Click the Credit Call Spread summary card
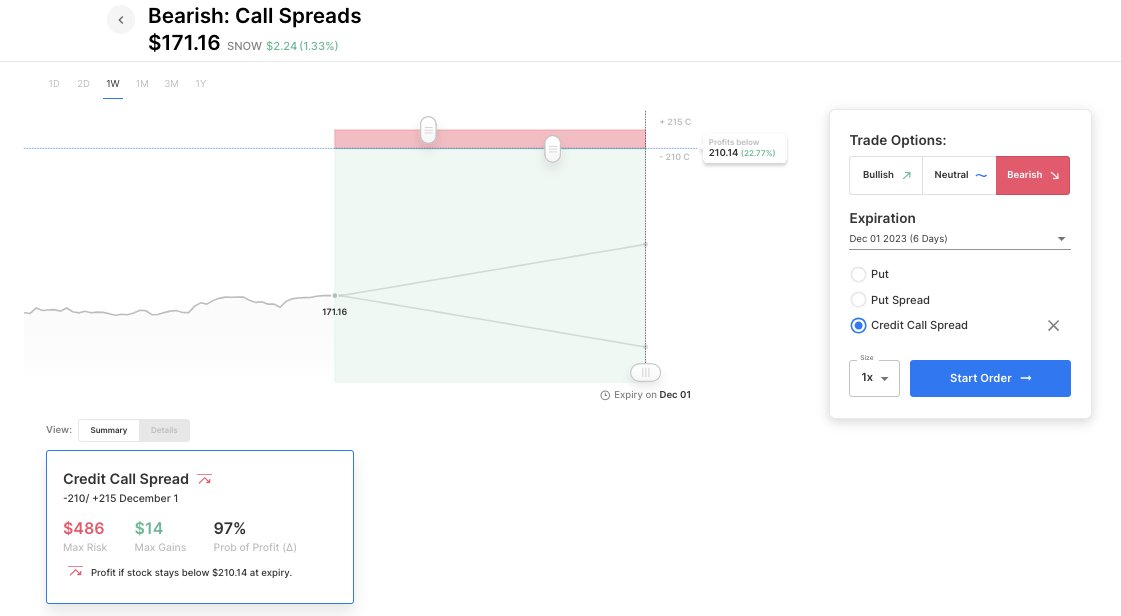This screenshot has height=616, width=1121. pyautogui.click(x=200, y=526)
